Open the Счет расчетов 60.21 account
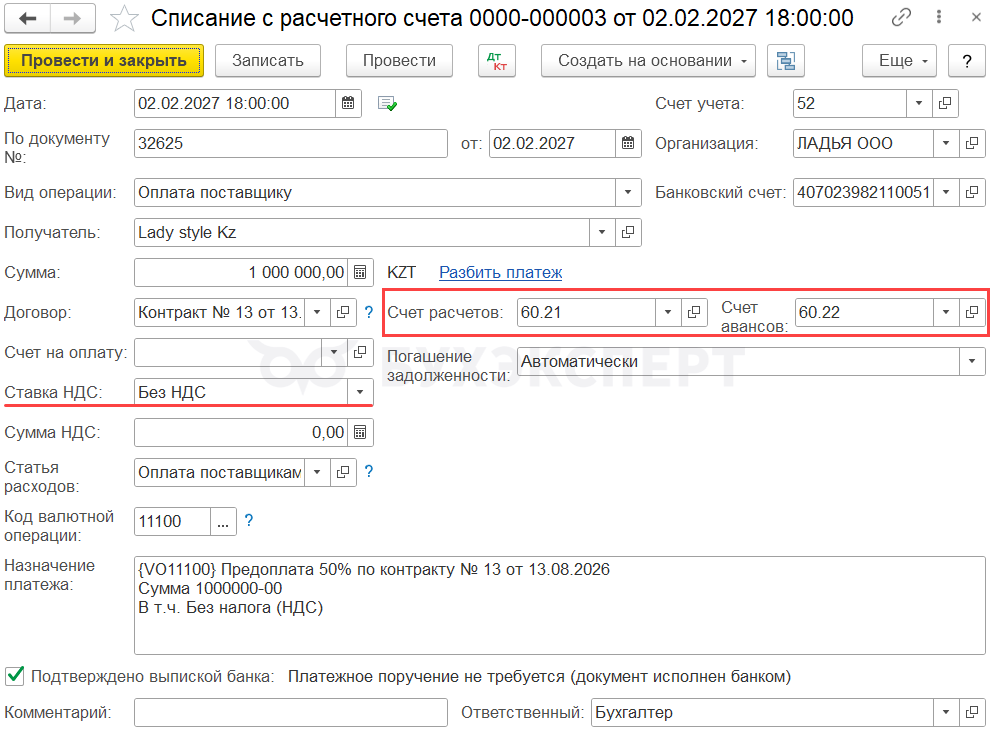The image size is (993, 736). 694,312
